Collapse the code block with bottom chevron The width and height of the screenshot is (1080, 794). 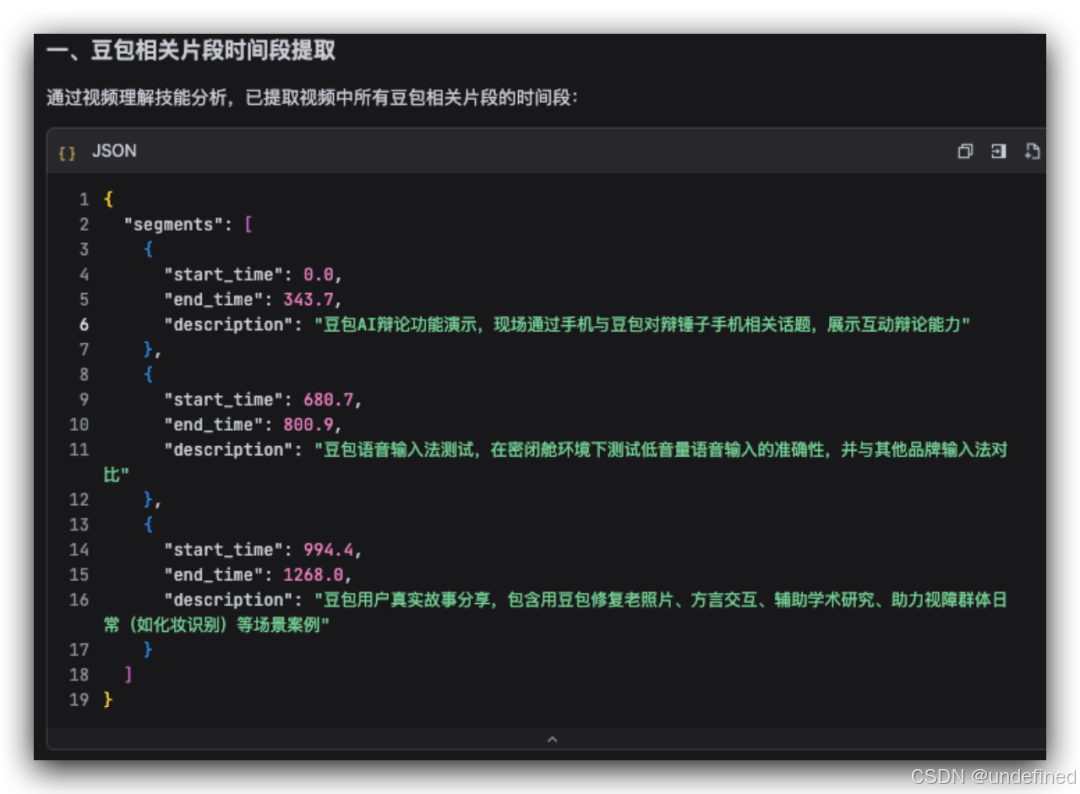click(x=552, y=739)
